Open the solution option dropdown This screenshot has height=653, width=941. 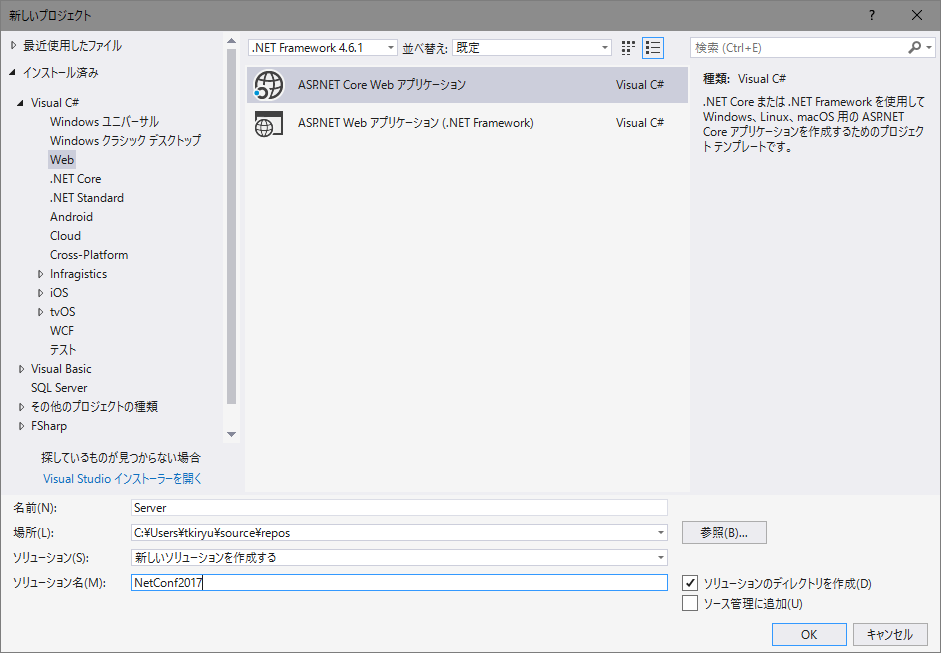pyautogui.click(x=660, y=558)
